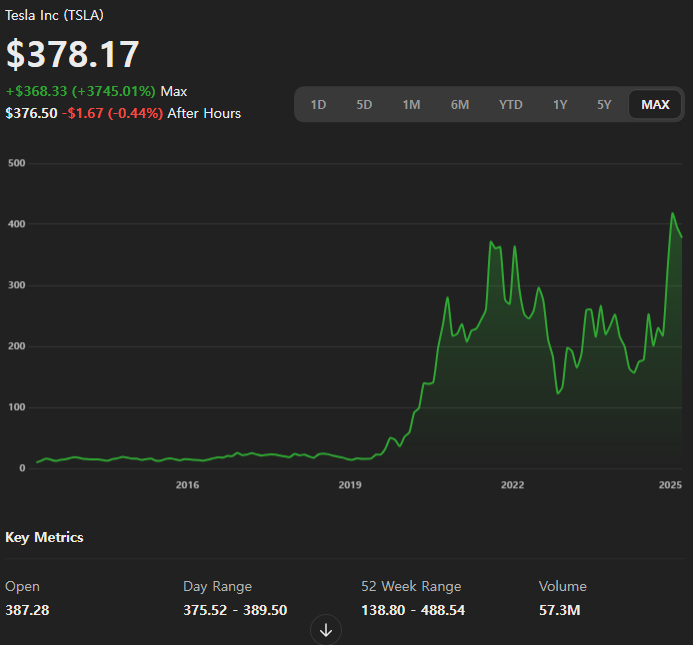Show year-to-date YTD chart

[510, 105]
